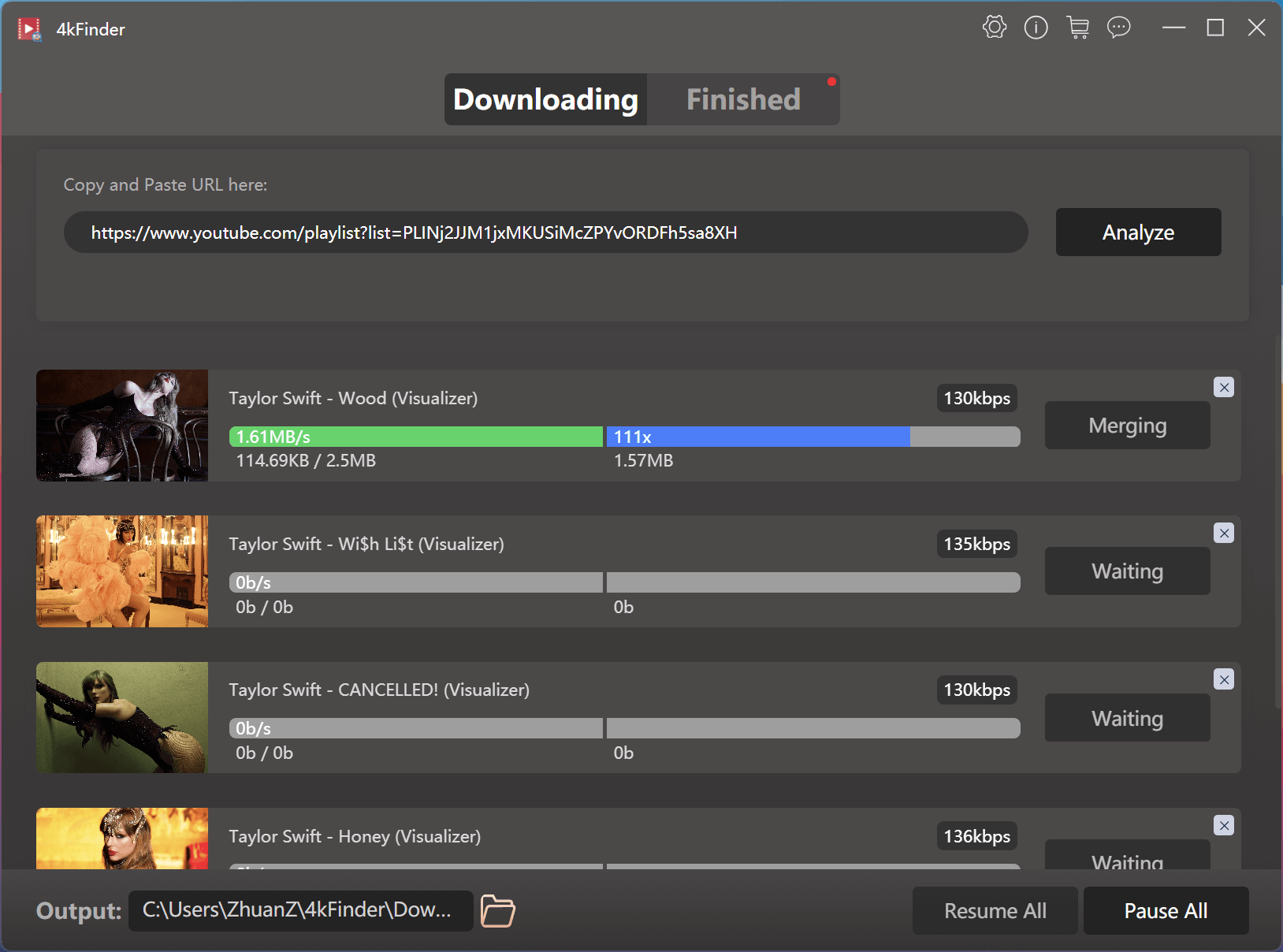
Task: Click the Honey video thumbnail
Action: click(x=121, y=838)
